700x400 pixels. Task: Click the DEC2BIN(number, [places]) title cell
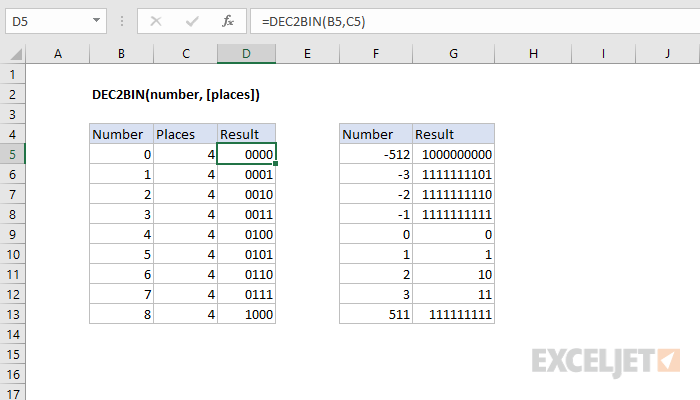[175, 94]
